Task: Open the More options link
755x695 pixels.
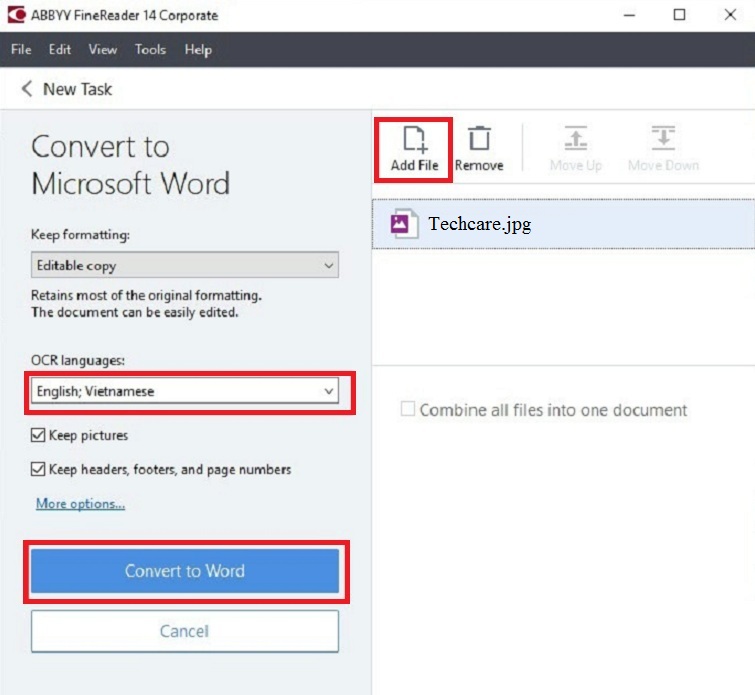Action: tap(80, 504)
